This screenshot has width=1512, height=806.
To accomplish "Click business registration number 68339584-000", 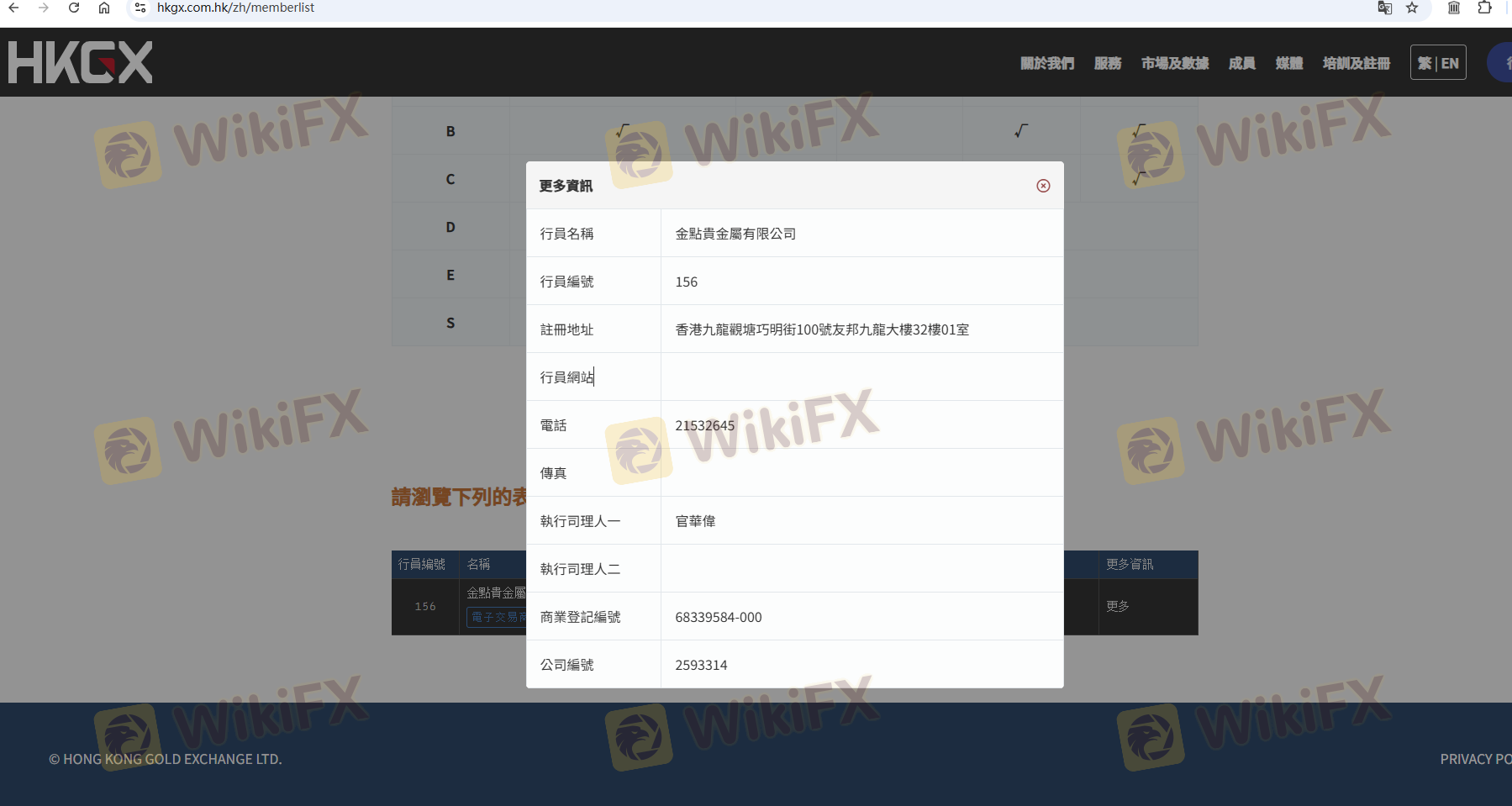I will click(719, 617).
